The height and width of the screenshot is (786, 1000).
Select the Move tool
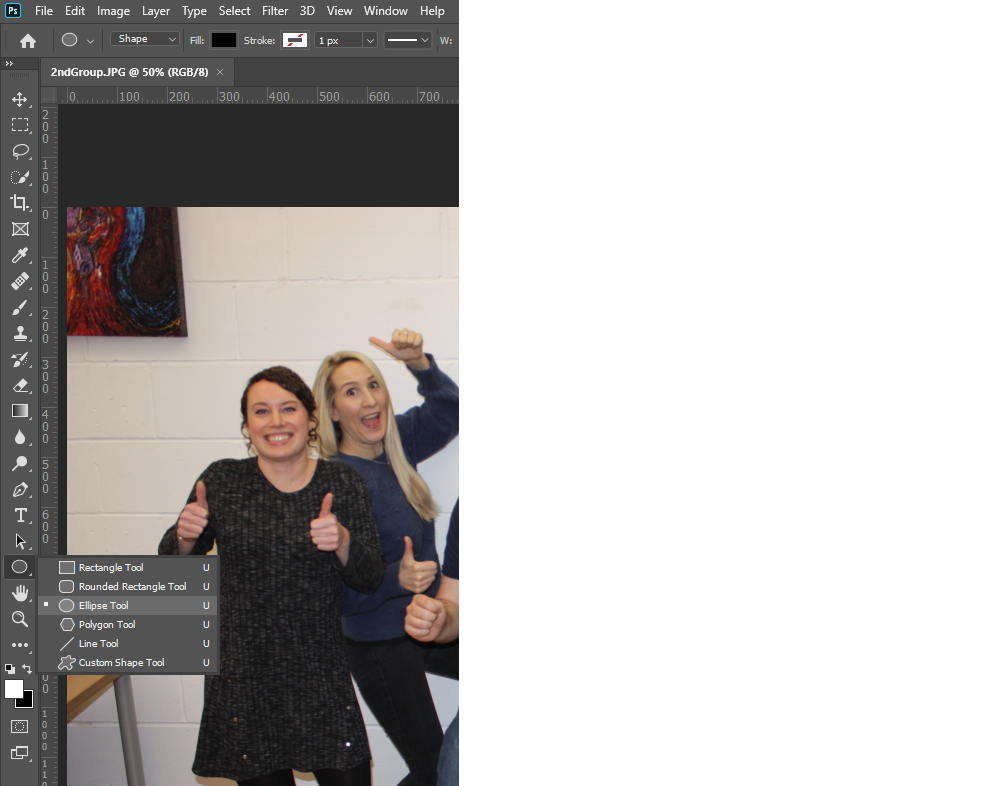click(20, 100)
